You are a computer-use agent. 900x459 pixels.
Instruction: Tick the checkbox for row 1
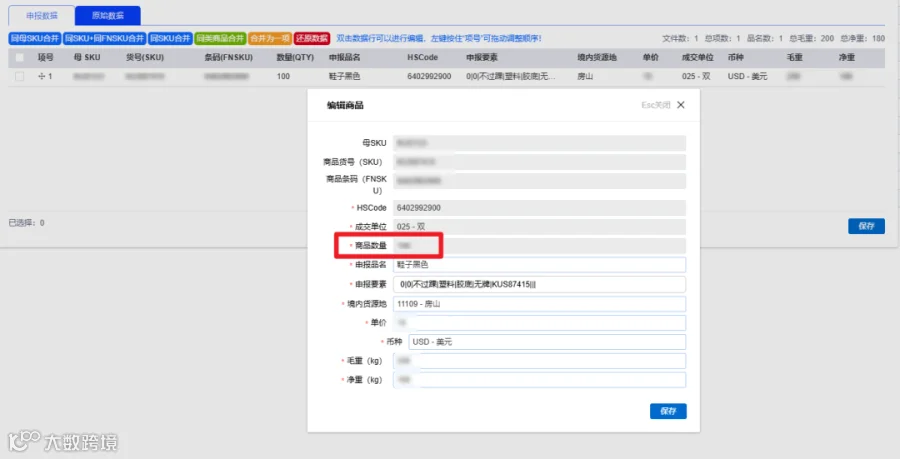coord(20,76)
